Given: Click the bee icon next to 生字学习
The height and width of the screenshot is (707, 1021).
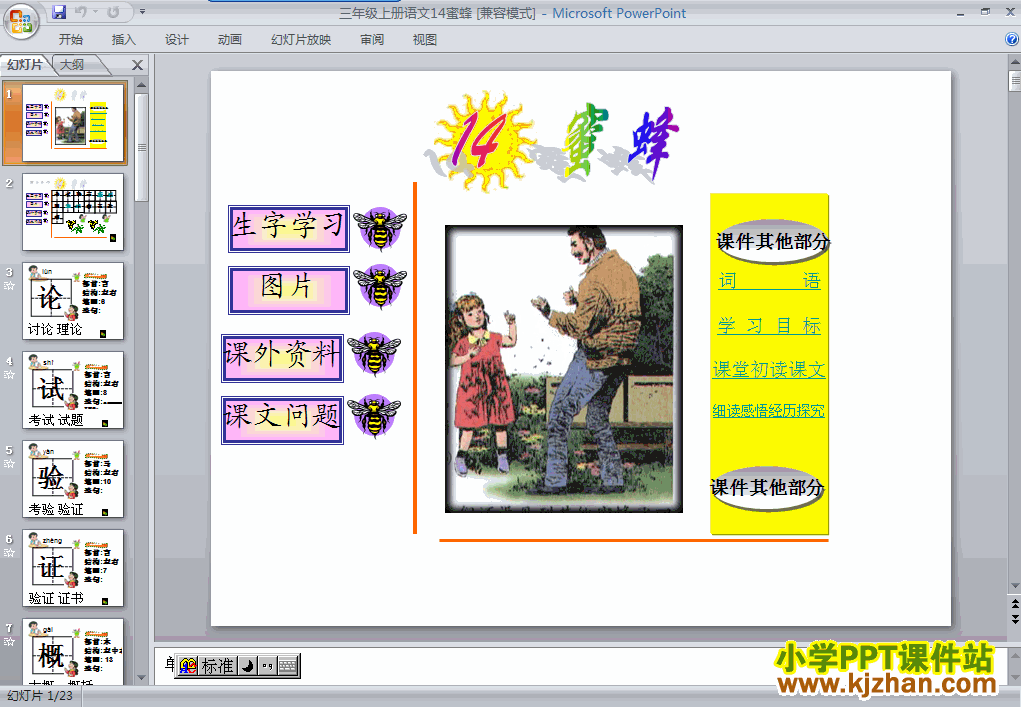Looking at the screenshot, I should pos(380,229).
